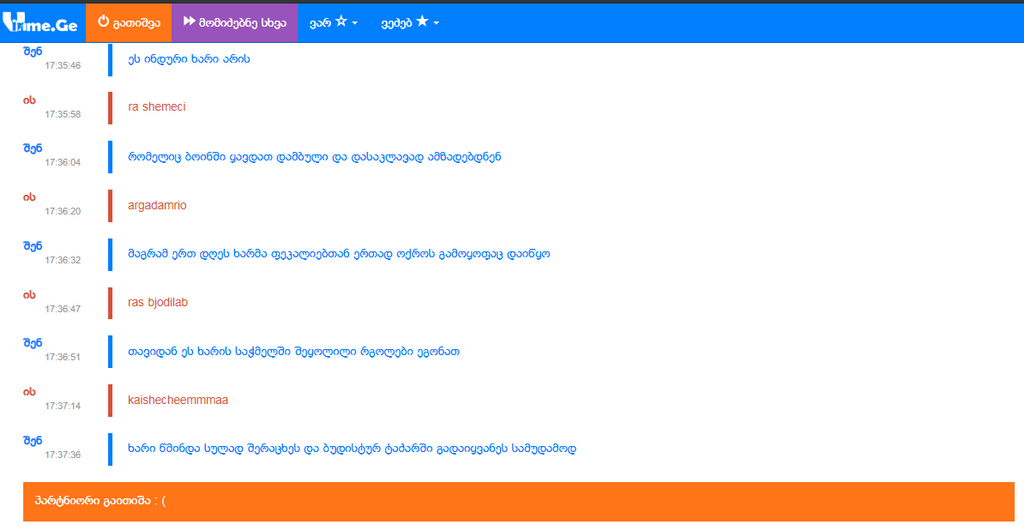Click the timestamp 17:35:46
The width and height of the screenshot is (1024, 527).
pyautogui.click(x=63, y=65)
